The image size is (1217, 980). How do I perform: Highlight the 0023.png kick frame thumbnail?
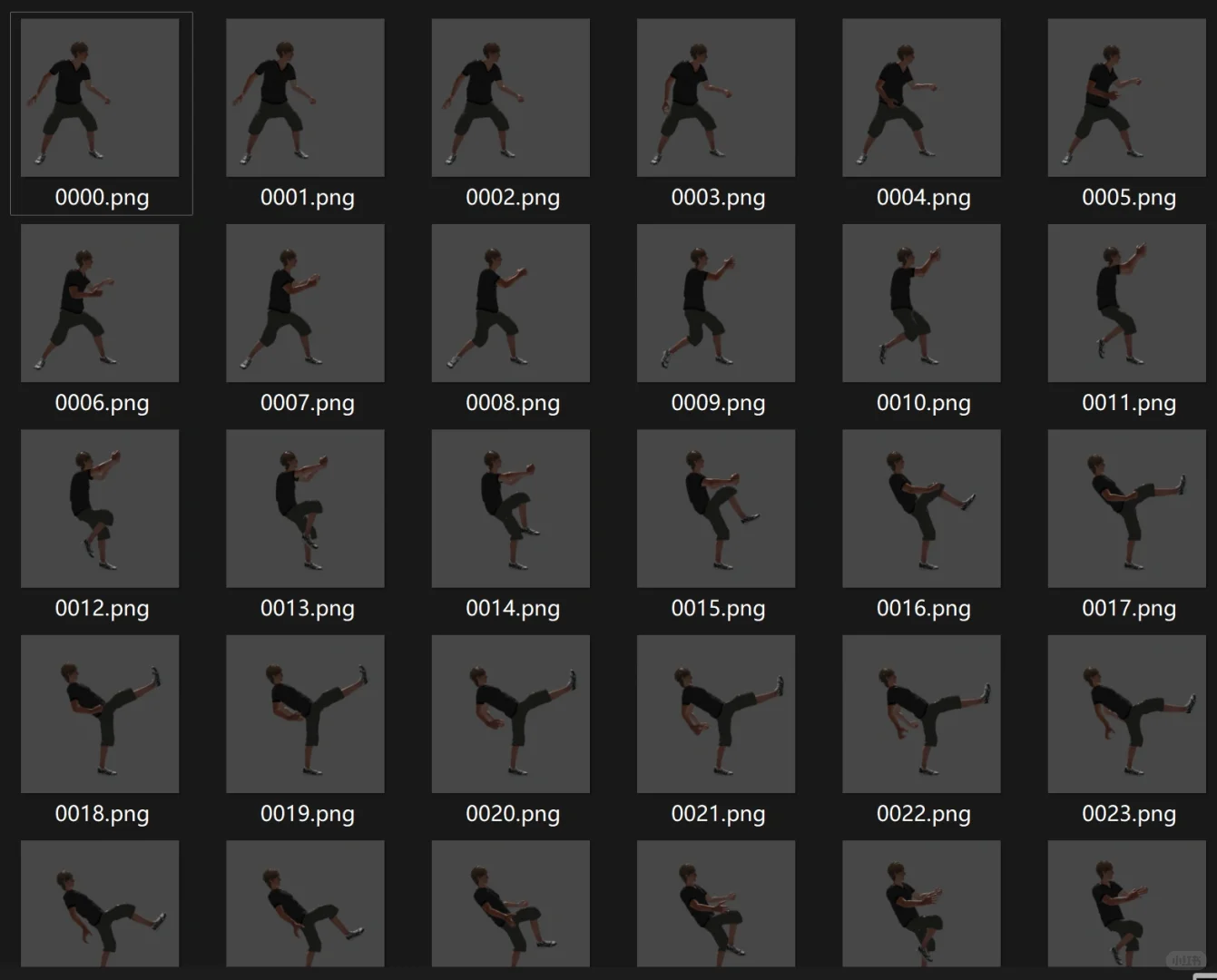point(1127,714)
